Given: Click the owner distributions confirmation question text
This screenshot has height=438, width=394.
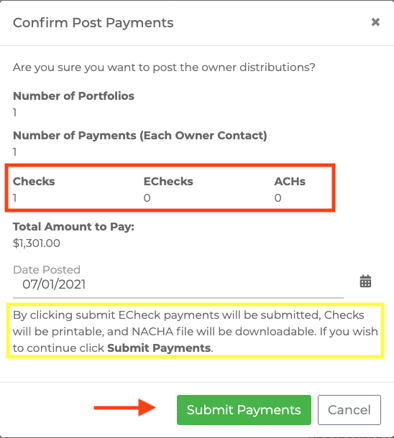Looking at the screenshot, I should click(164, 67).
